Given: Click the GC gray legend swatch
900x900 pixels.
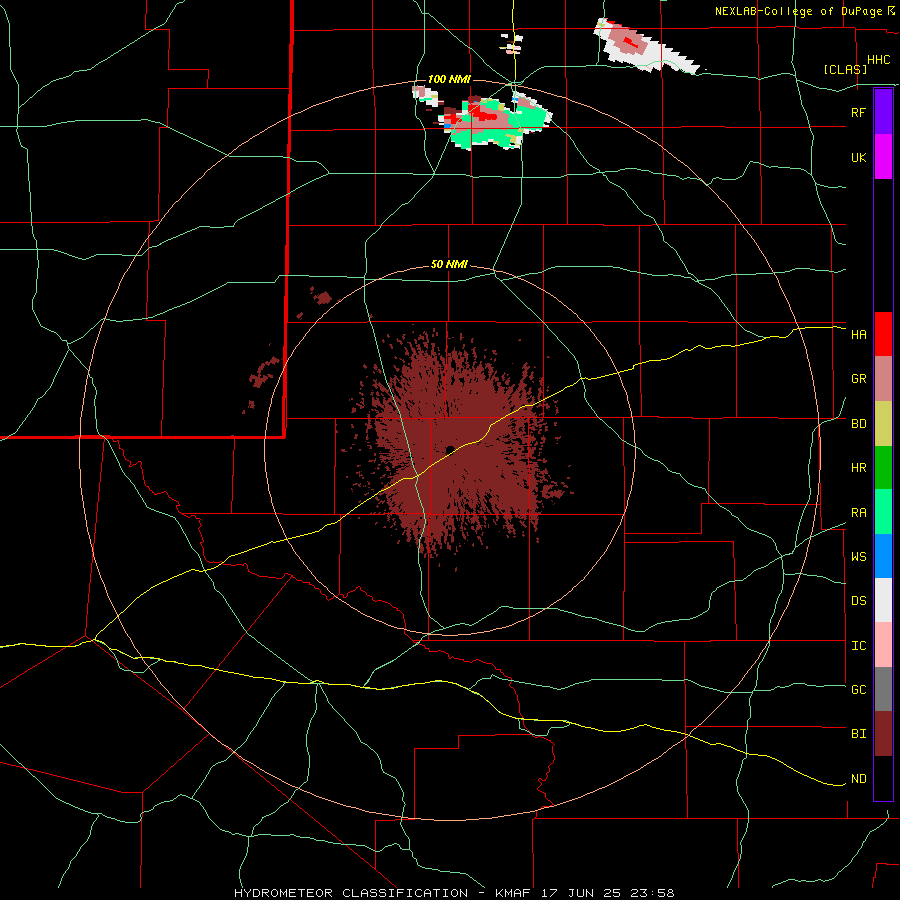Looking at the screenshot, I should (883, 689).
